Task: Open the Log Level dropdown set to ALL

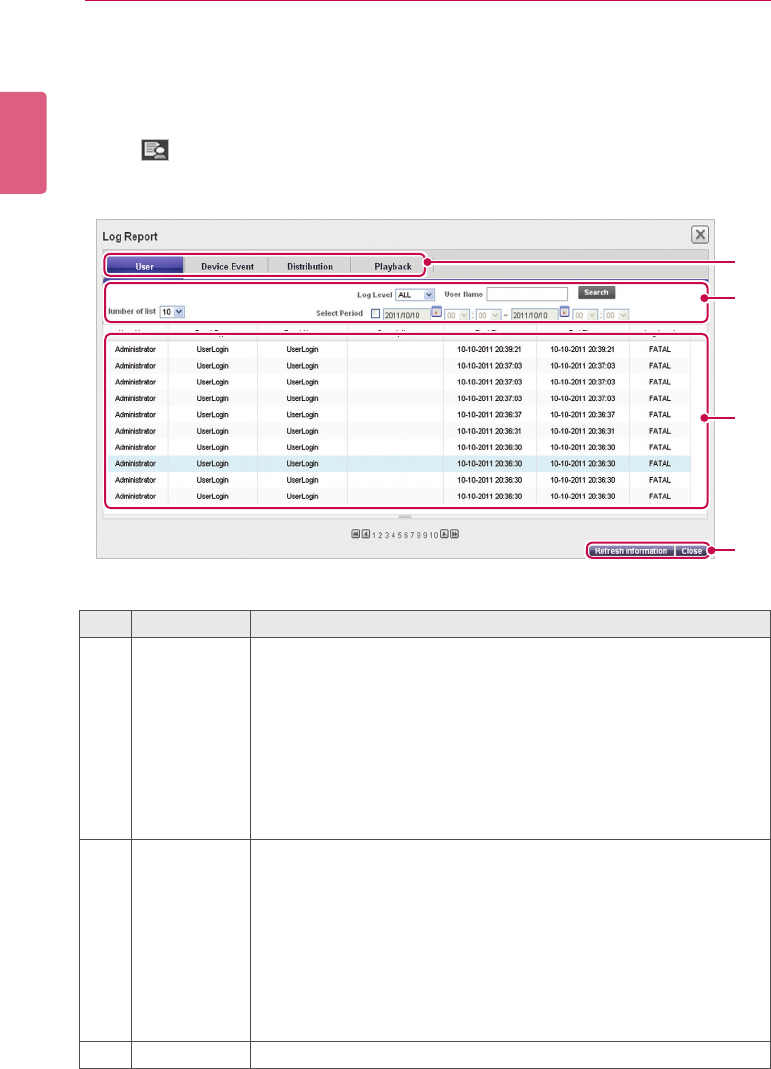Action: click(414, 295)
